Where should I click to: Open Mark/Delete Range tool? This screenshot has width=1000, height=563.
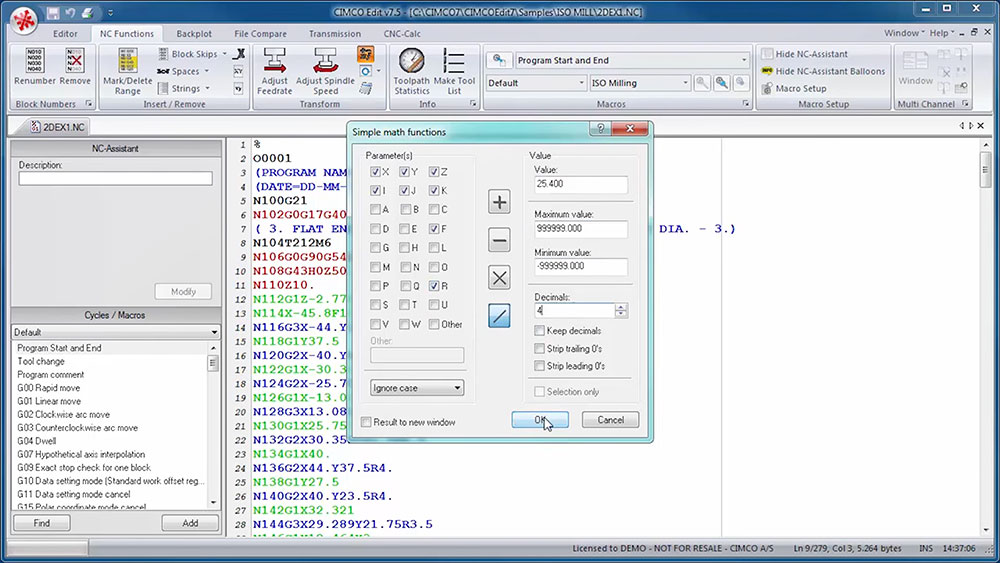coord(128,71)
